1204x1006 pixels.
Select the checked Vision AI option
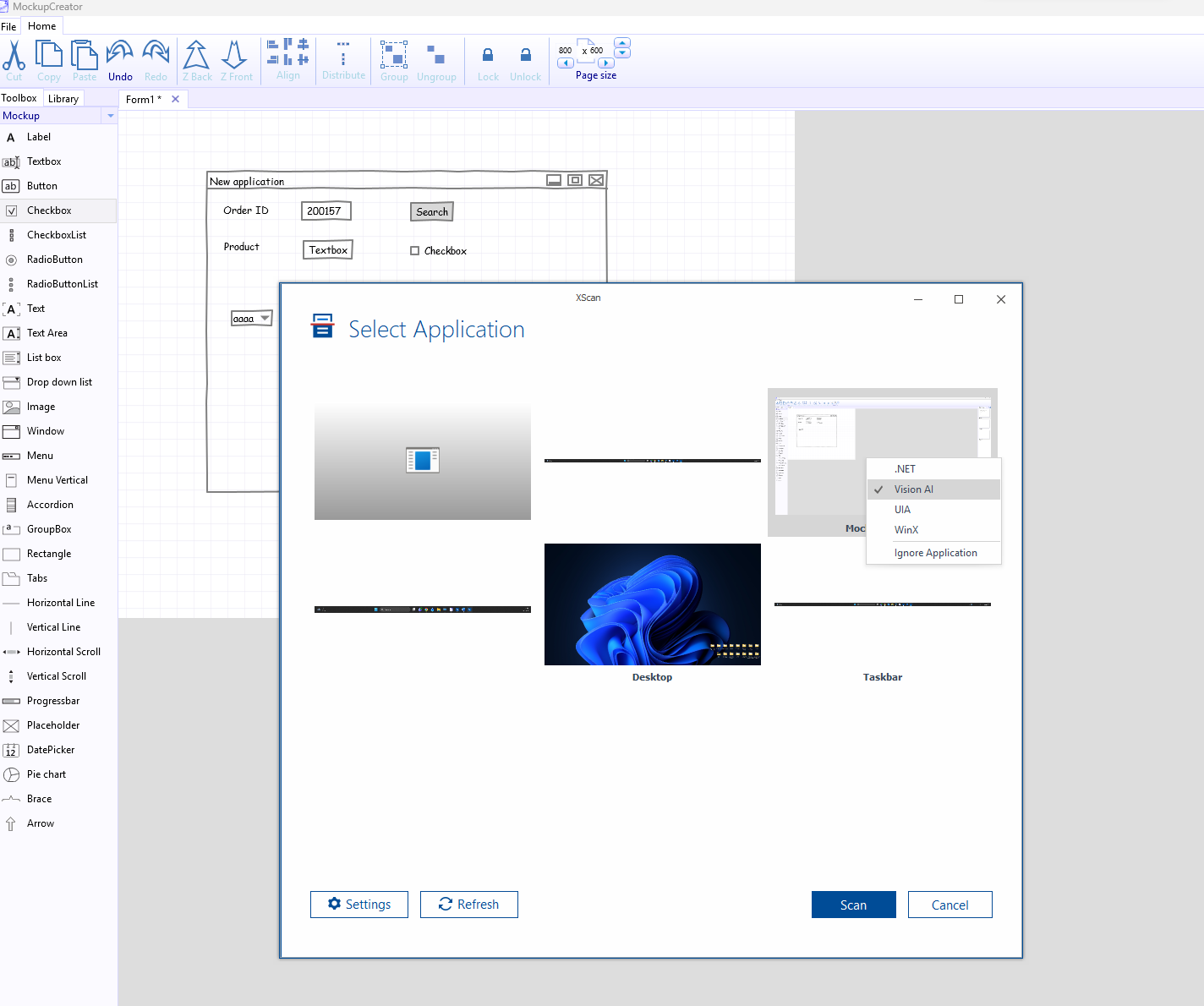pos(913,489)
